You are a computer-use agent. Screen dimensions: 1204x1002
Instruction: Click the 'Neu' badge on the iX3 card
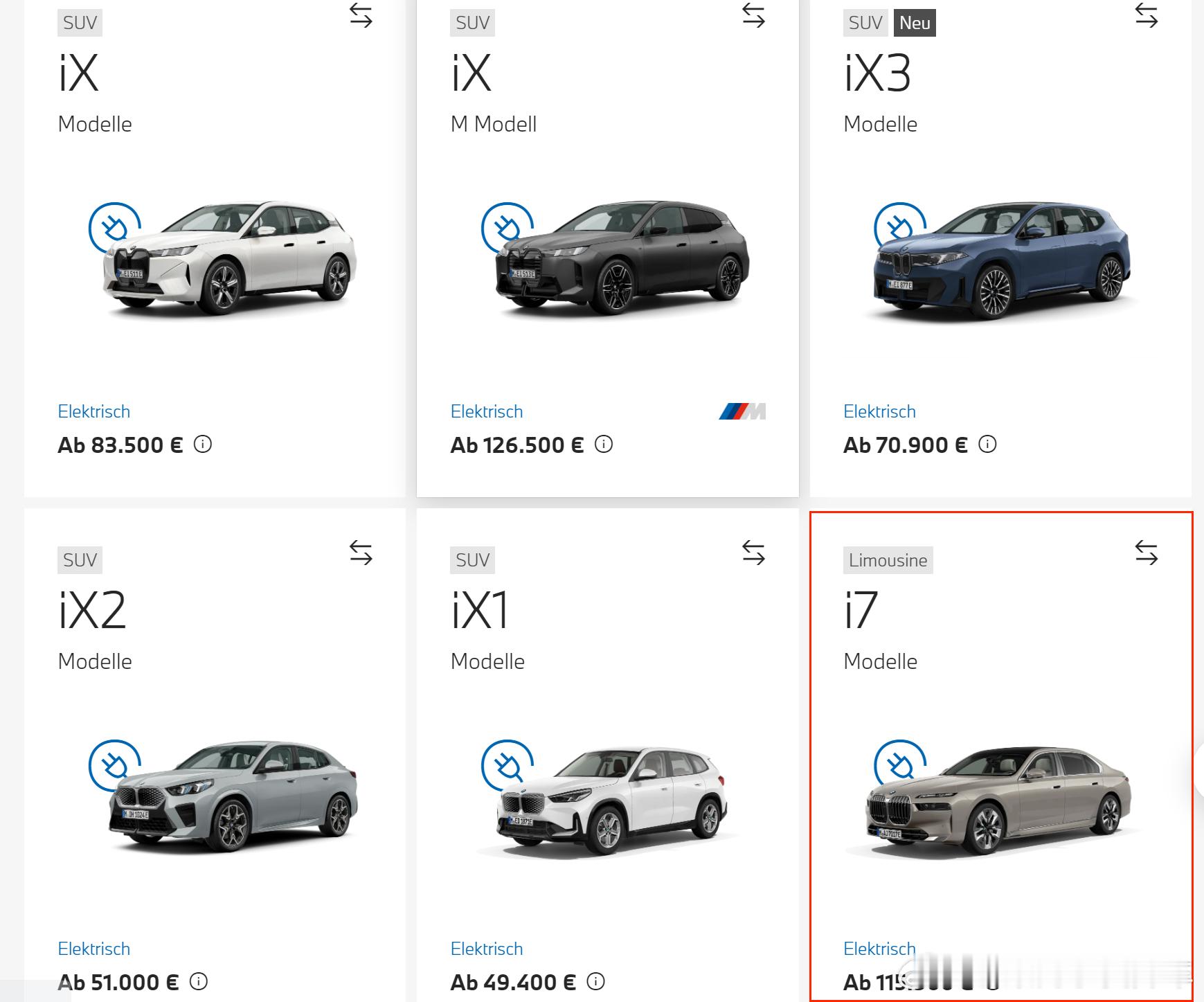915,23
